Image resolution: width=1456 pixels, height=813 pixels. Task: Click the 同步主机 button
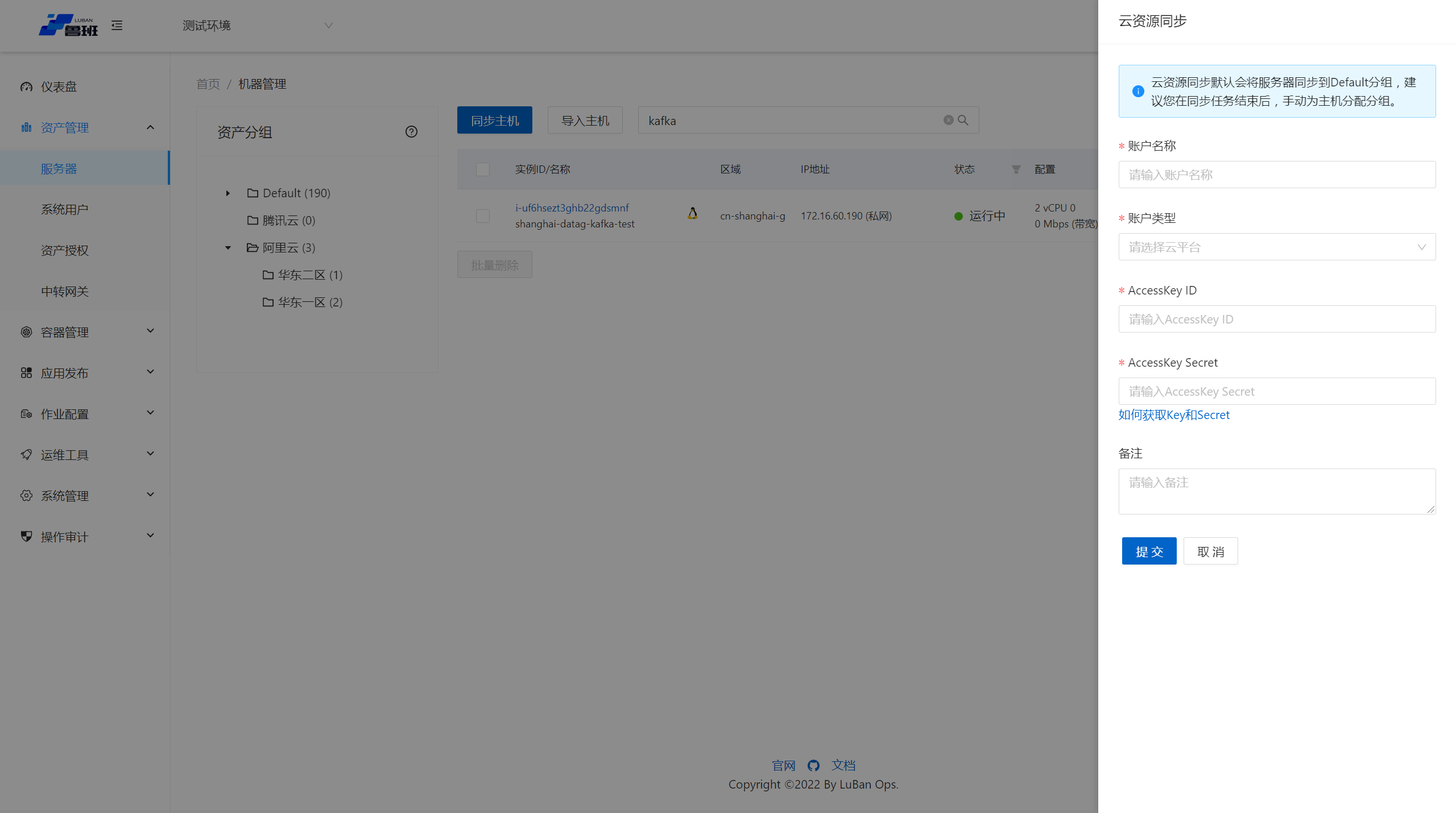[495, 120]
